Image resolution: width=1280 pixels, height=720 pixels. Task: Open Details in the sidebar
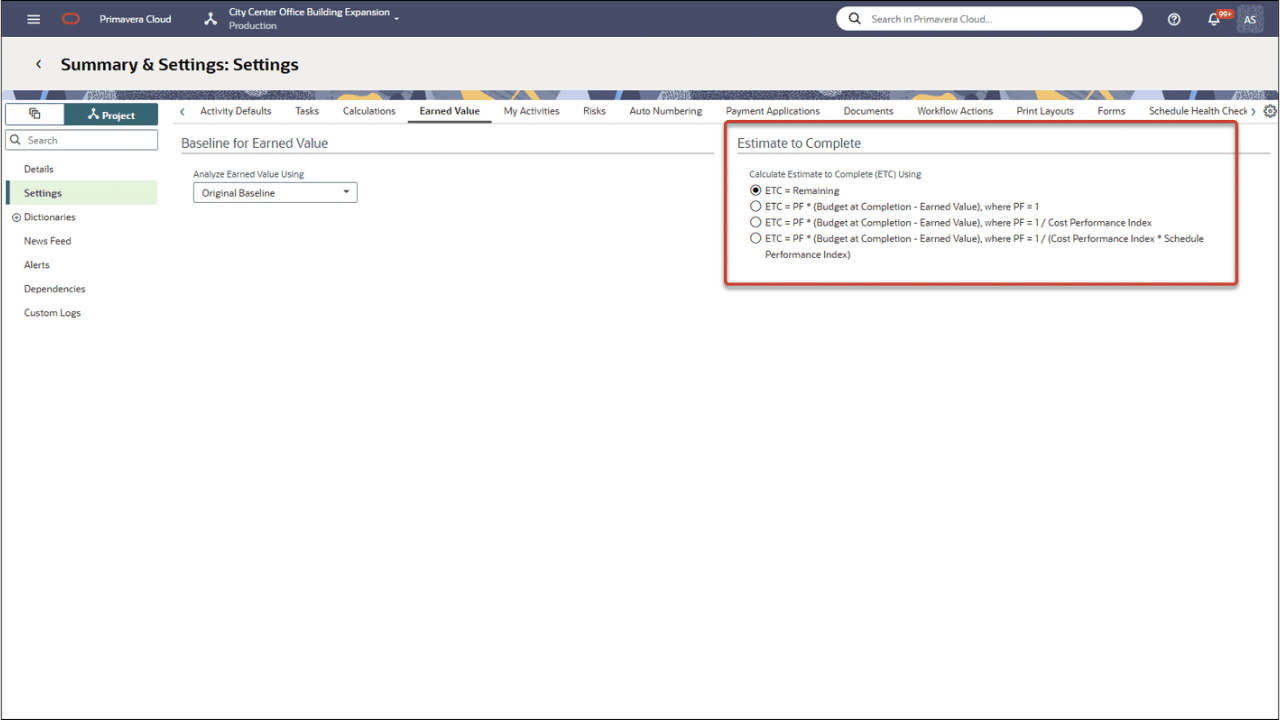tap(39, 169)
